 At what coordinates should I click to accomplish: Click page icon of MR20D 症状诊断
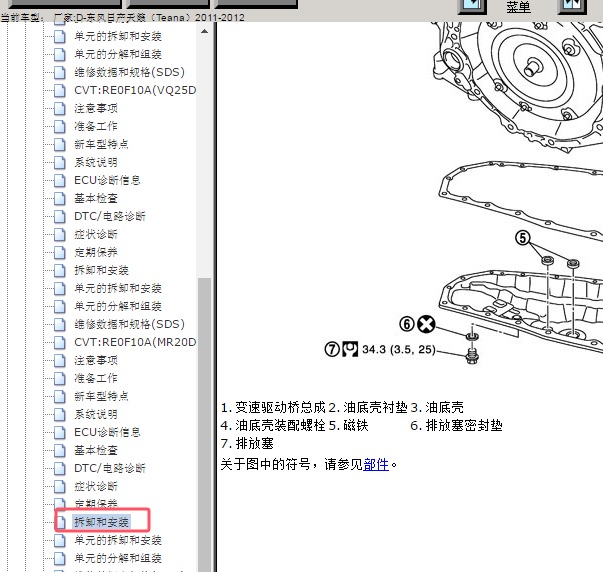pyautogui.click(x=60, y=486)
